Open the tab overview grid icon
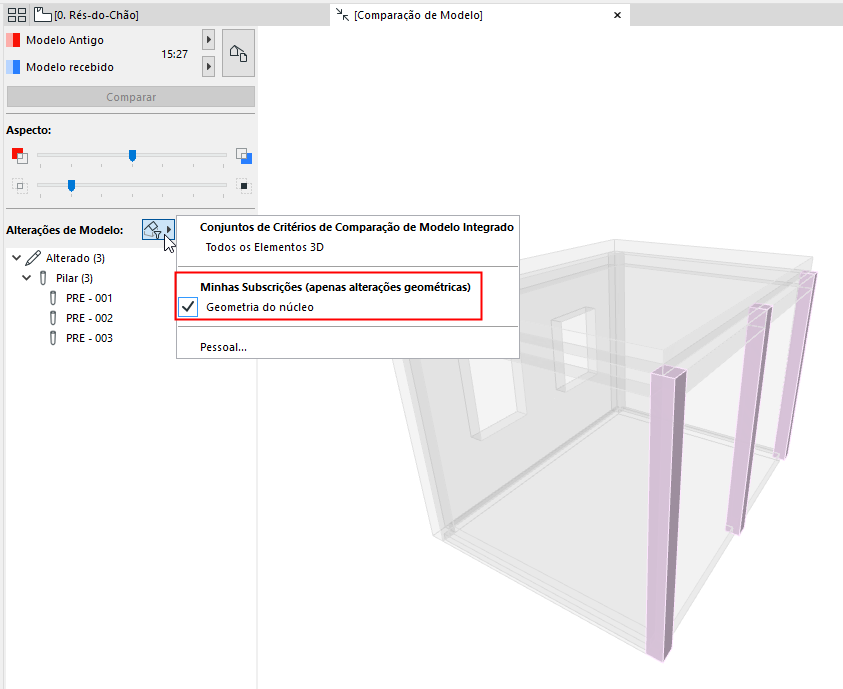This screenshot has width=843, height=689. 17,15
